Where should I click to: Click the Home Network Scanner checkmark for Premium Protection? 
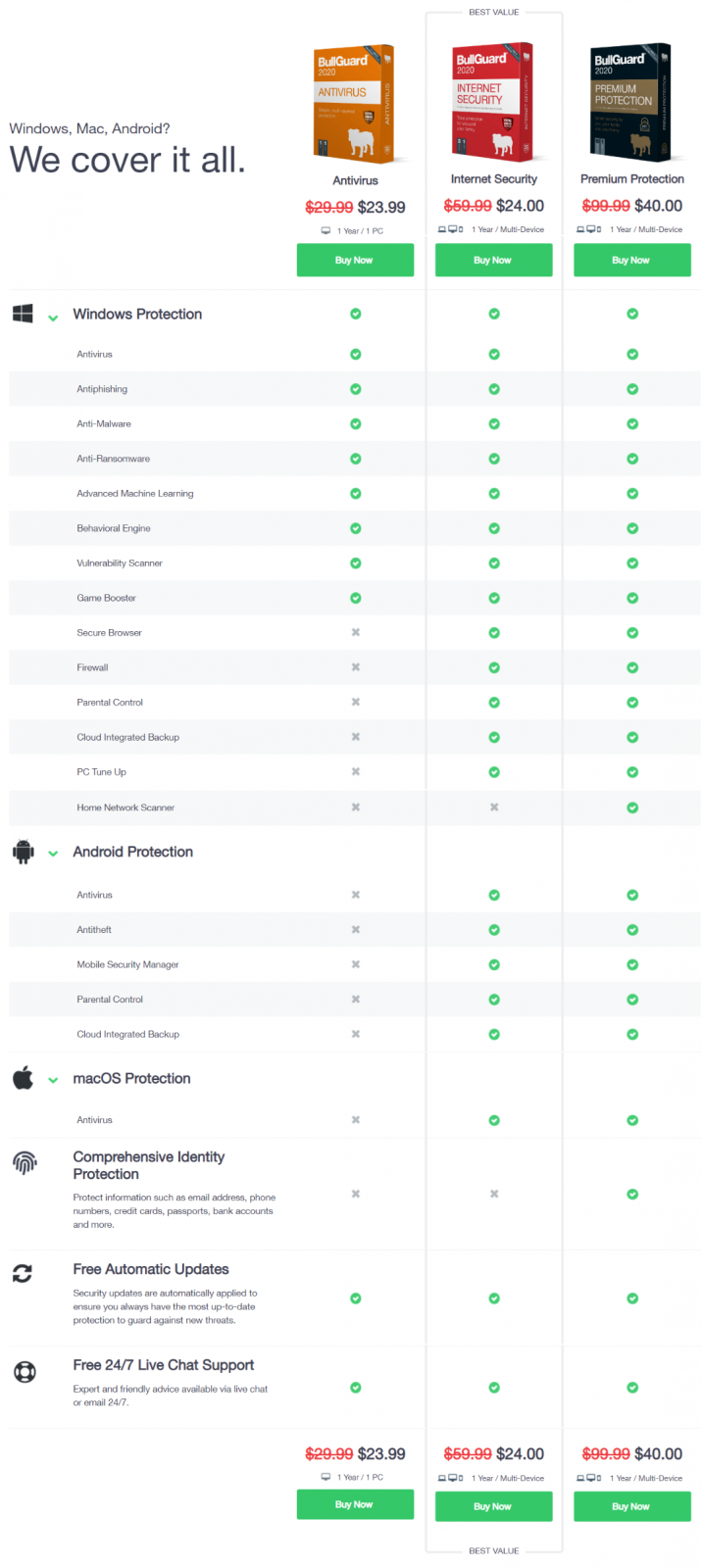[x=632, y=808]
